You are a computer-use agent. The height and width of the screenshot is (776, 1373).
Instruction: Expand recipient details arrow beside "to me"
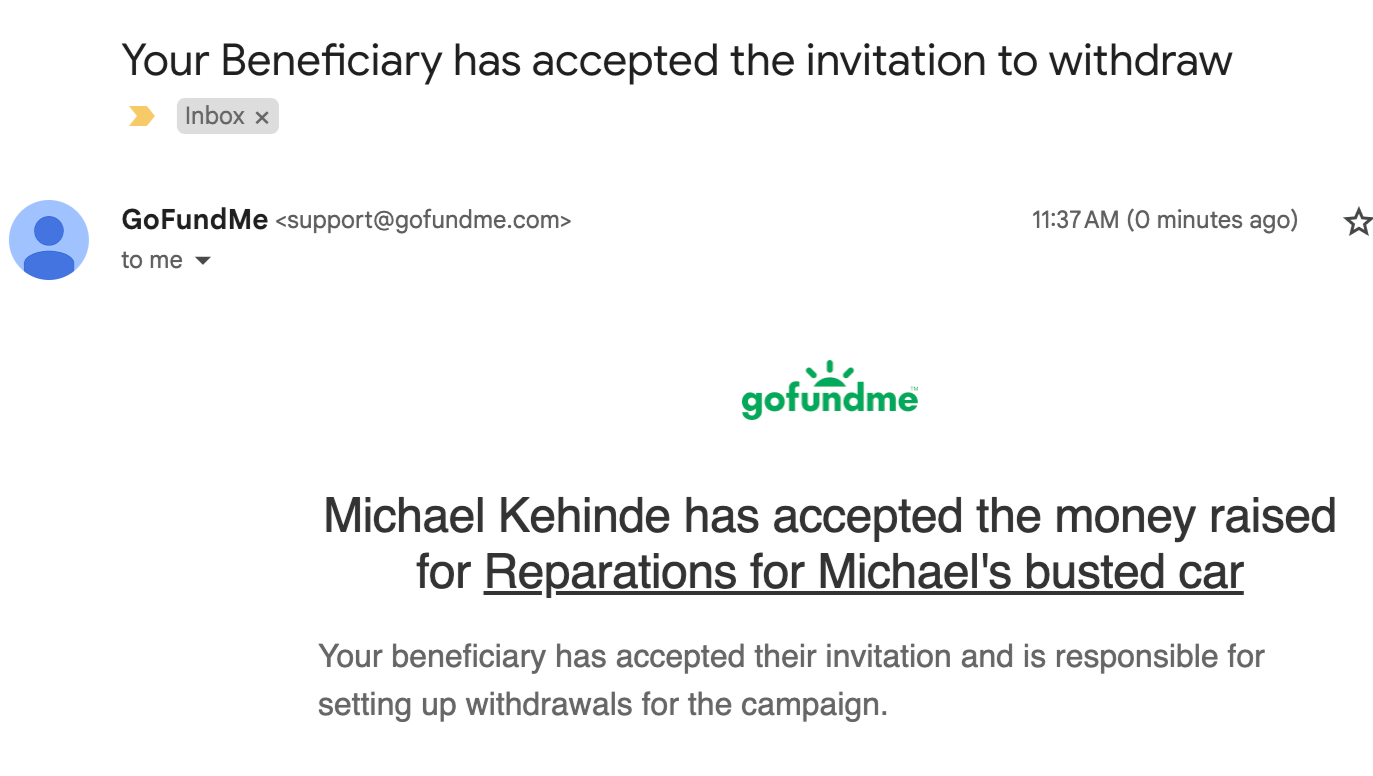click(x=202, y=261)
